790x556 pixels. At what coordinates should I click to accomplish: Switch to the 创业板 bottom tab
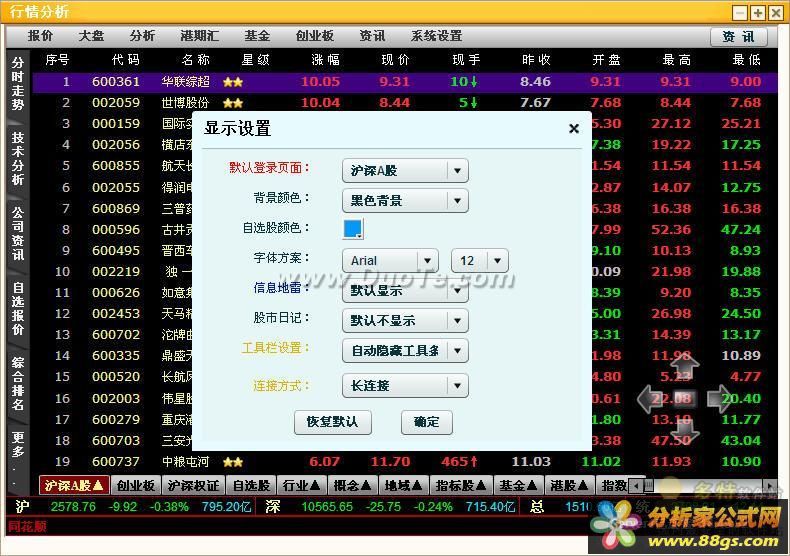point(136,485)
